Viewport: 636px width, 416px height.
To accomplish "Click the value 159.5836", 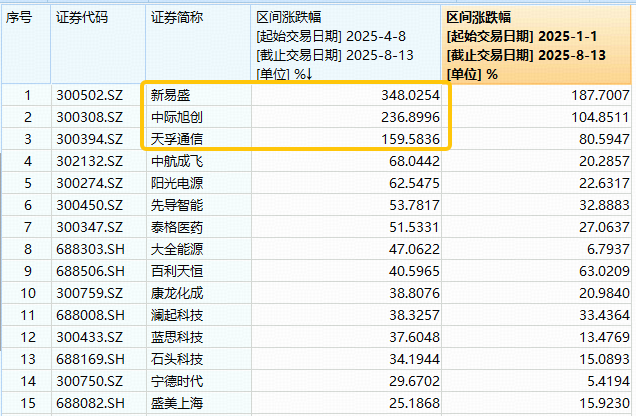I will tap(410, 139).
